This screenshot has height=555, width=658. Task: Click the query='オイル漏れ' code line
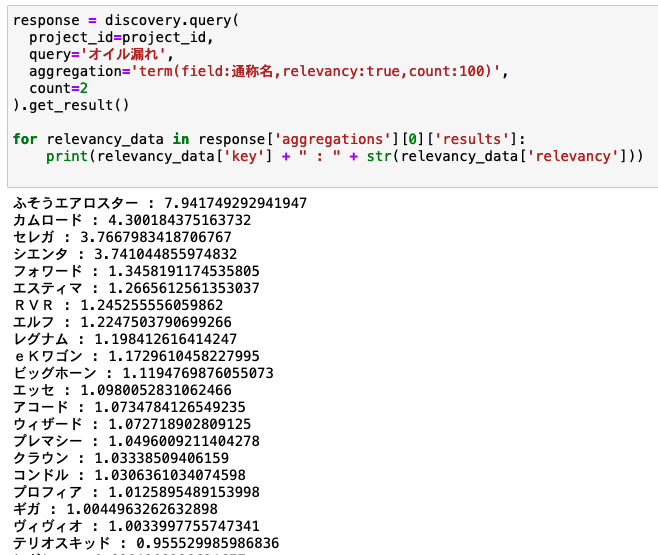click(x=101, y=55)
